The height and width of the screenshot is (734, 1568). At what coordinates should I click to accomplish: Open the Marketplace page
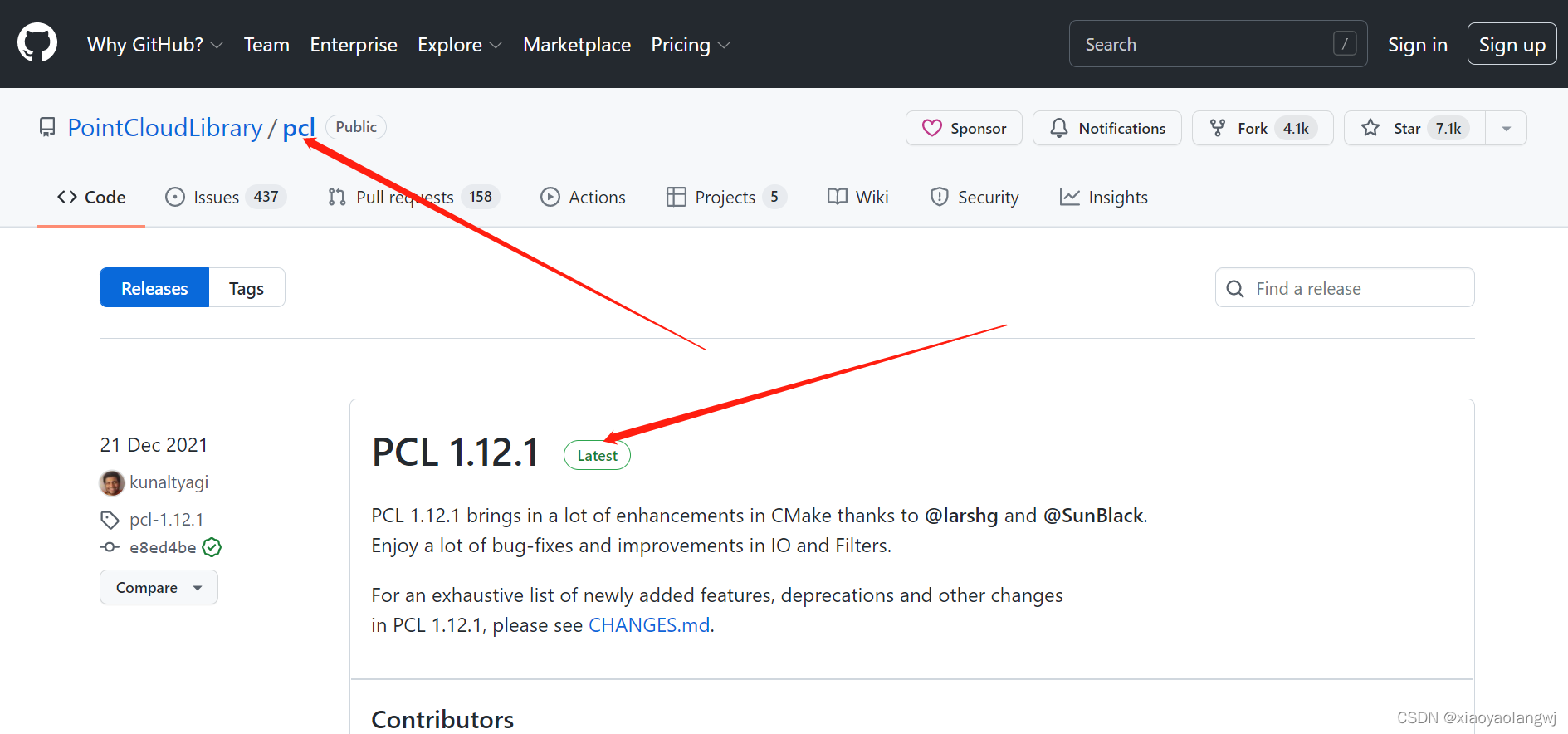(x=577, y=45)
